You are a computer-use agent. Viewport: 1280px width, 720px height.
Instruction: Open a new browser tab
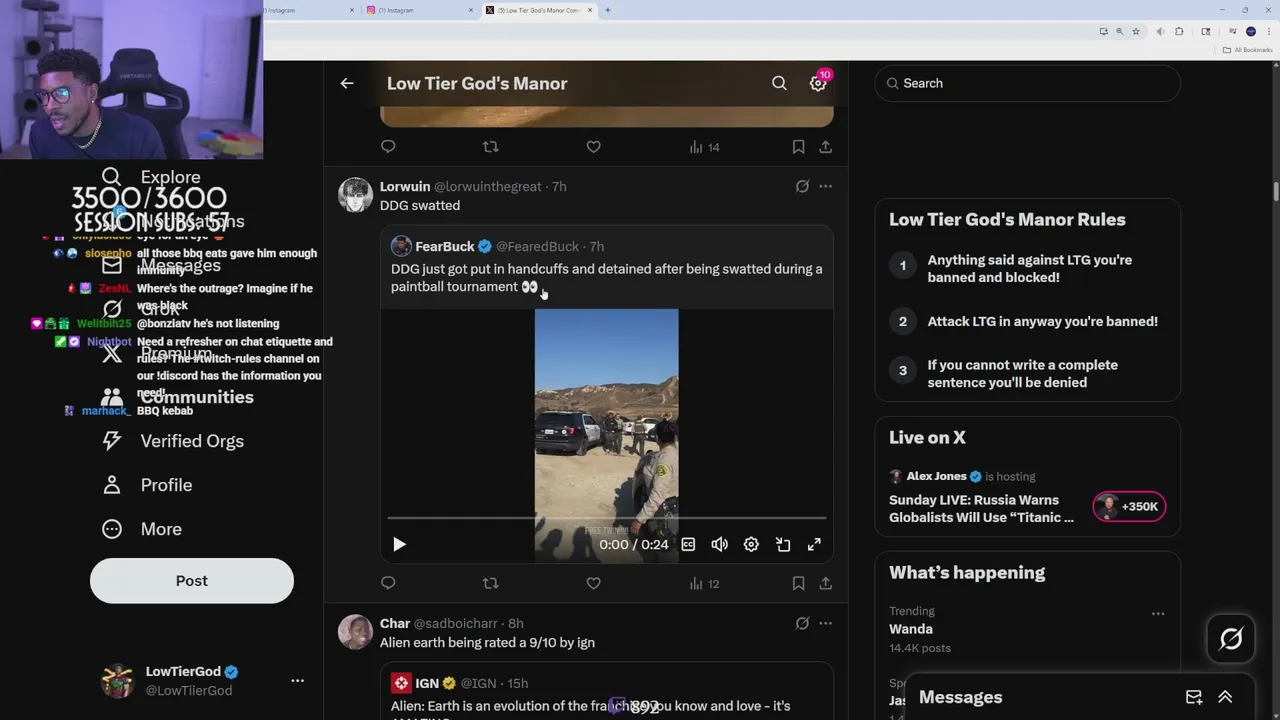607,10
